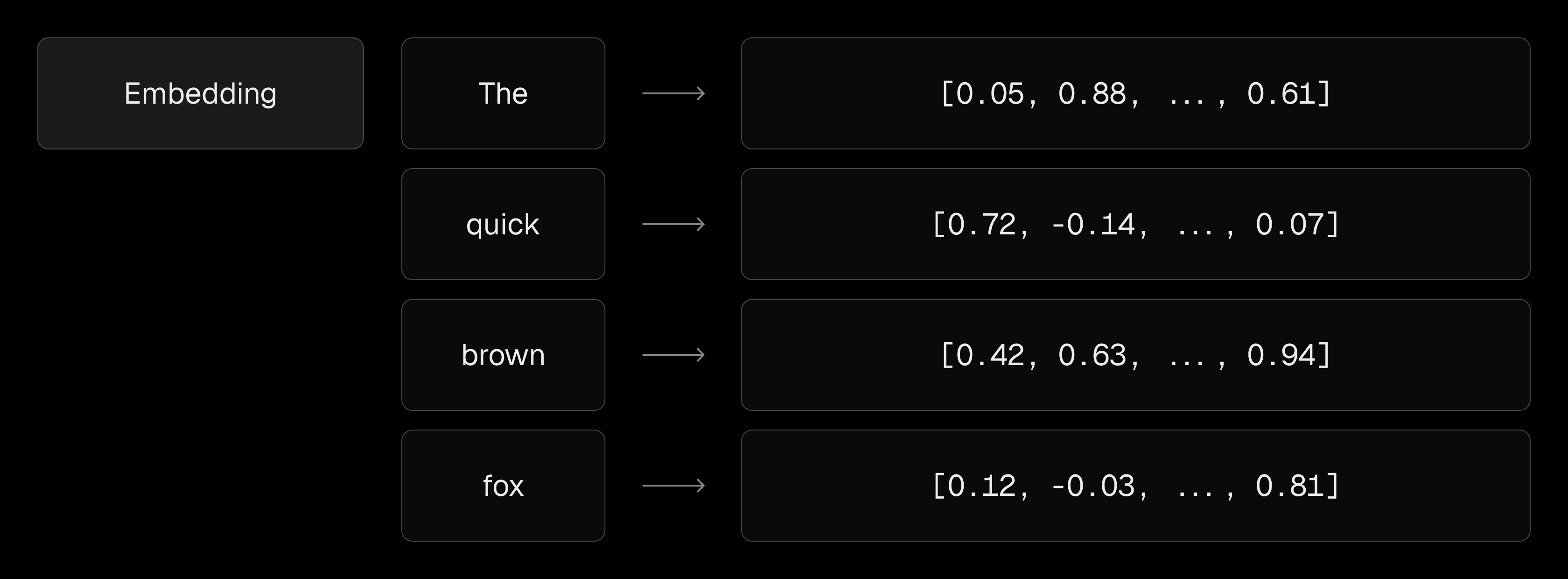Click the arrow beside the quick token
Viewport: 1568px width, 579px height.
[673, 224]
